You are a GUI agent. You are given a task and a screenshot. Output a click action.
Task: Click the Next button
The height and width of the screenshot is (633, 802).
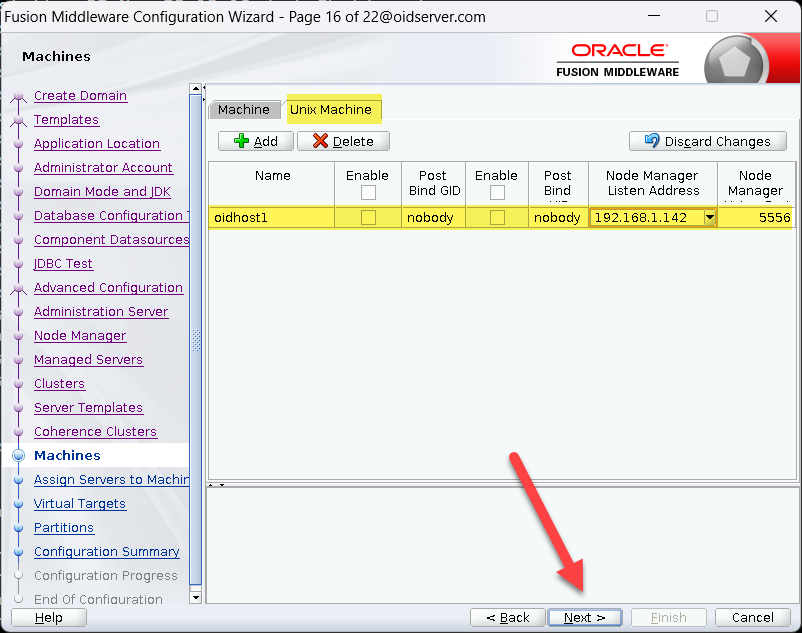pyautogui.click(x=585, y=617)
